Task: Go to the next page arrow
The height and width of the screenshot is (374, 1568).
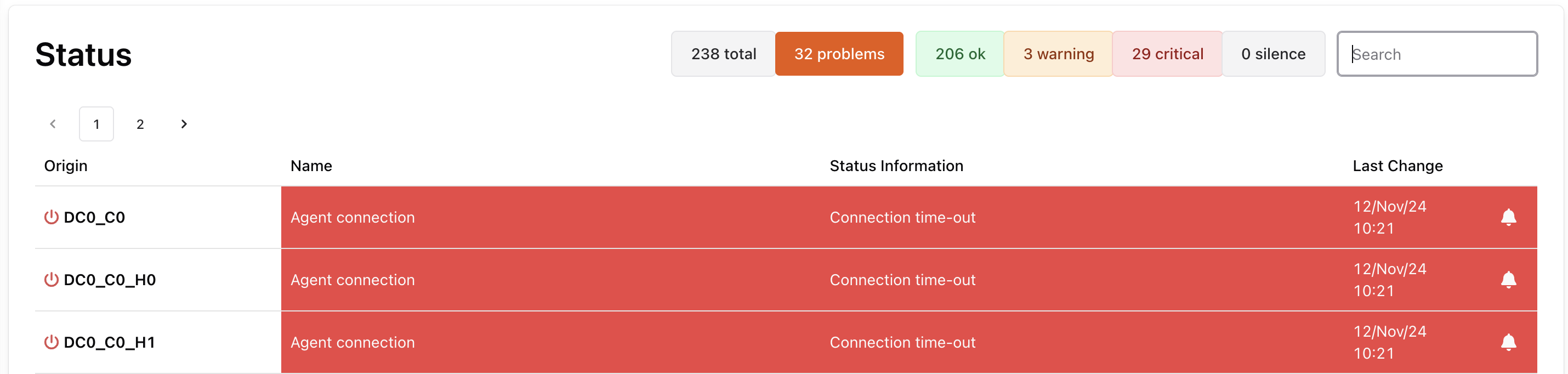Action: pos(184,124)
